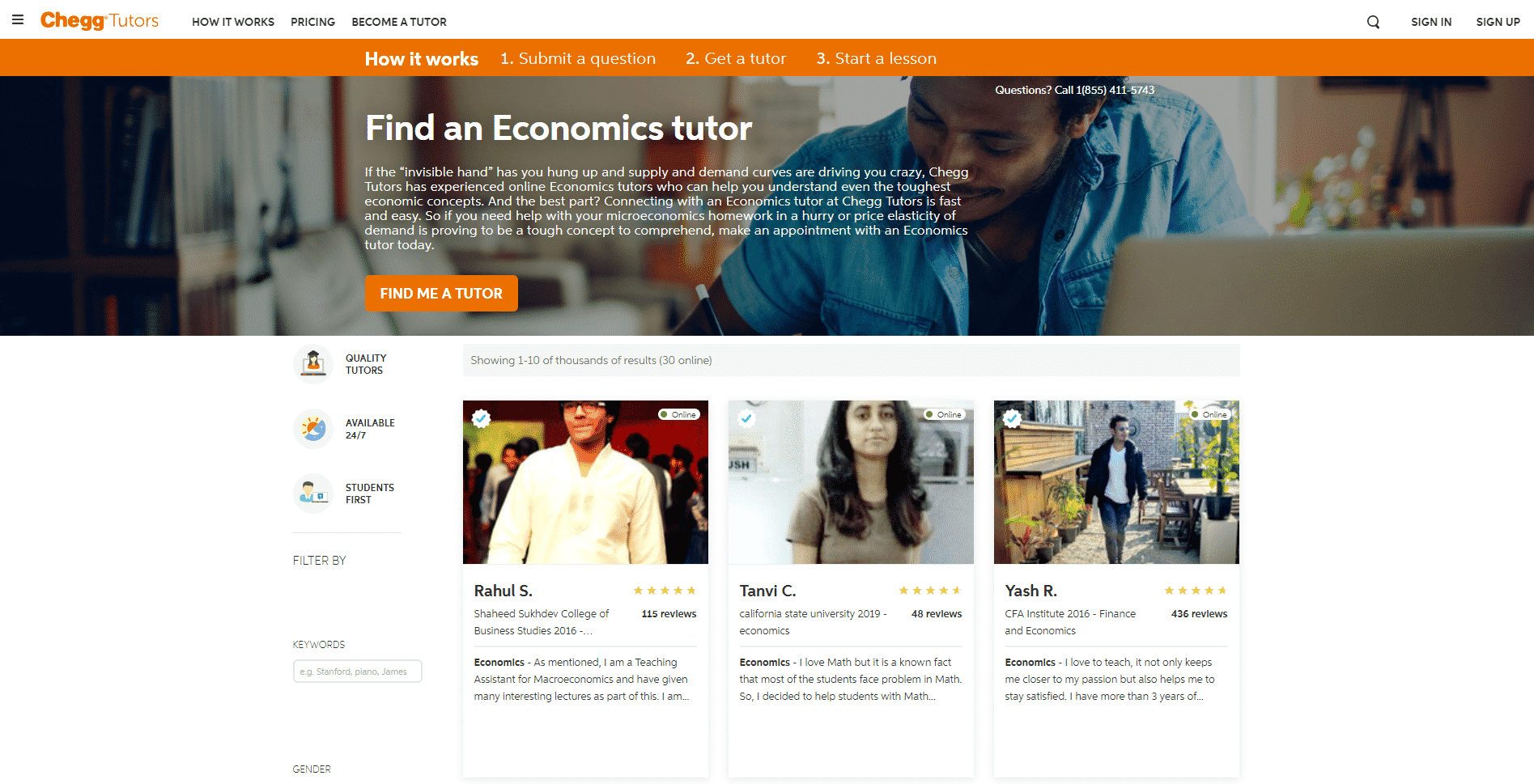The image size is (1534, 784).
Task: Click Rahul S. star rating
Action: 665,591
